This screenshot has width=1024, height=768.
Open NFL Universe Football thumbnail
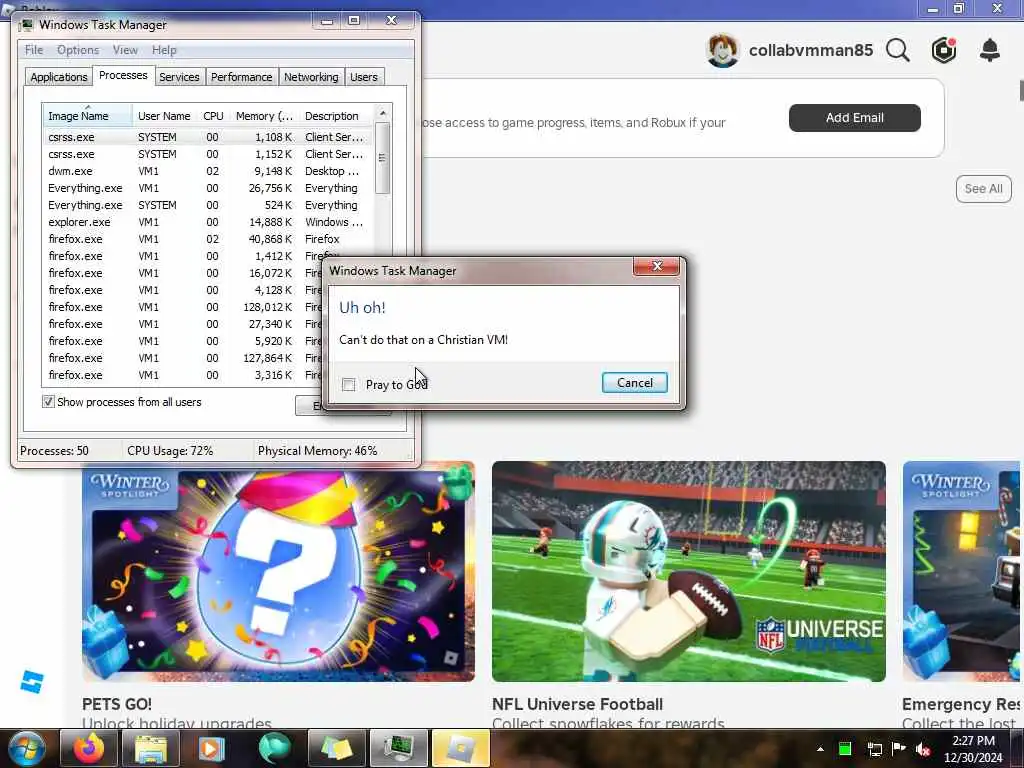click(689, 571)
